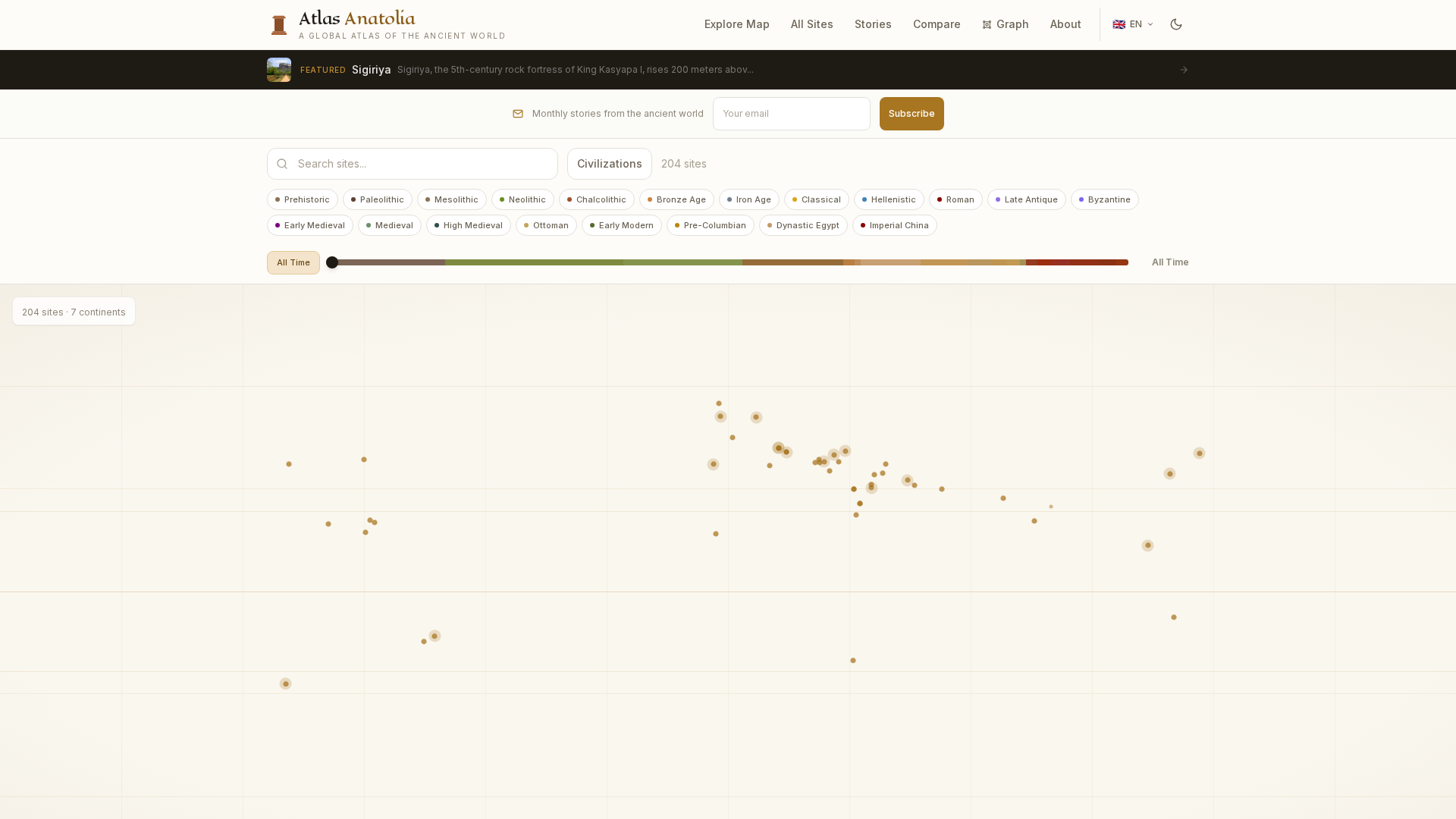Viewport: 1456px width, 819px height.
Task: Click the Subscribe button
Action: click(912, 114)
